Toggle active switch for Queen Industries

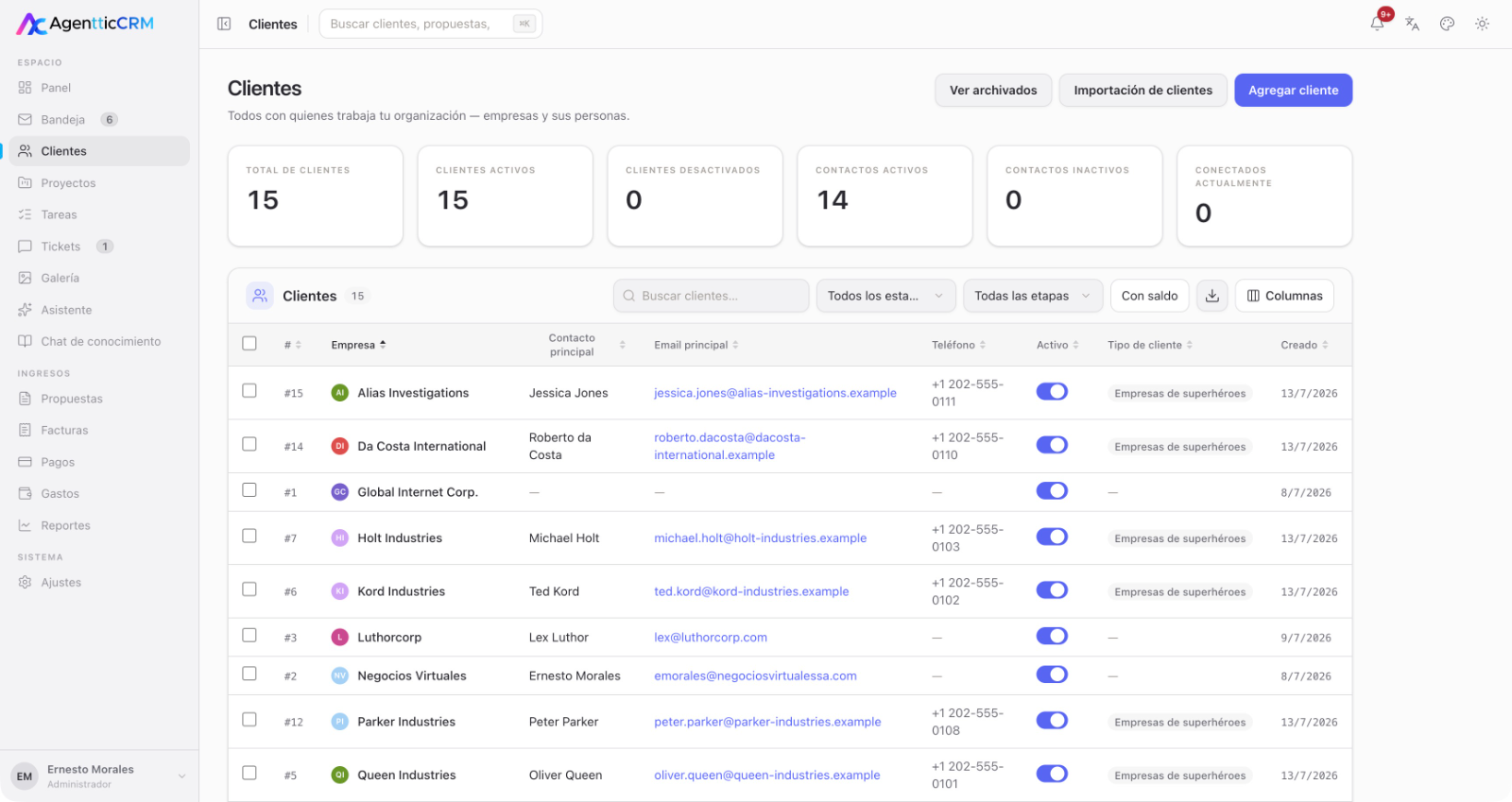click(1052, 774)
